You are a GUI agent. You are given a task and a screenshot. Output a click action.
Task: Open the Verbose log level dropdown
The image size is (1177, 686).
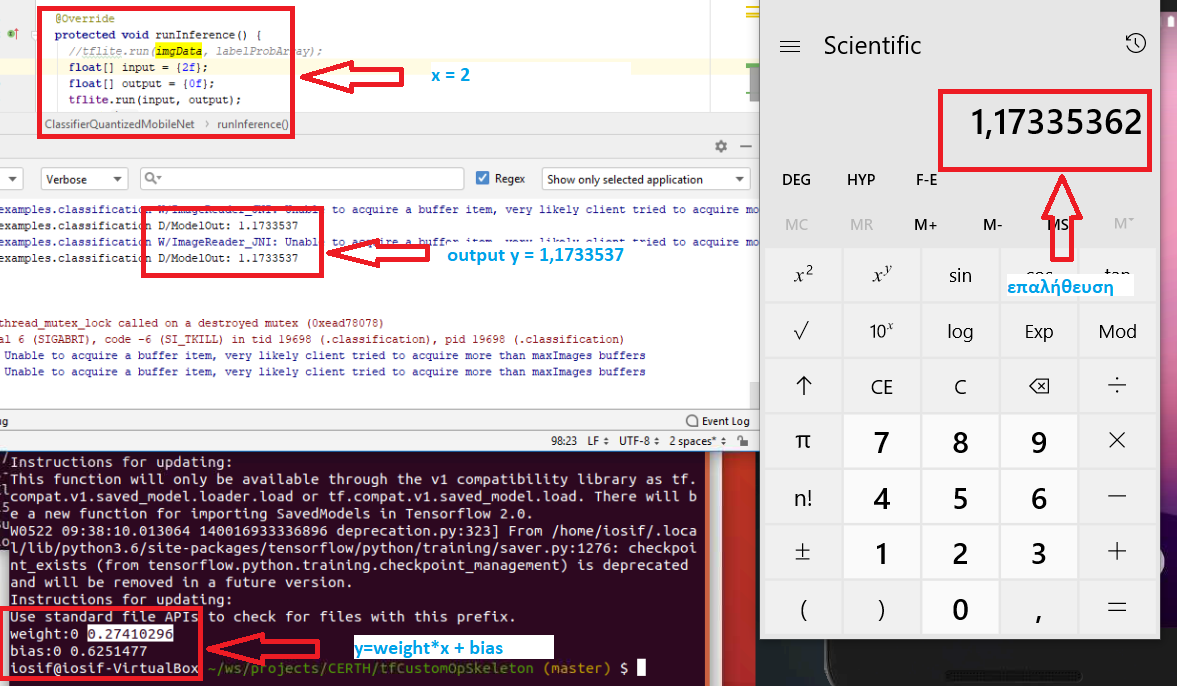(84, 179)
